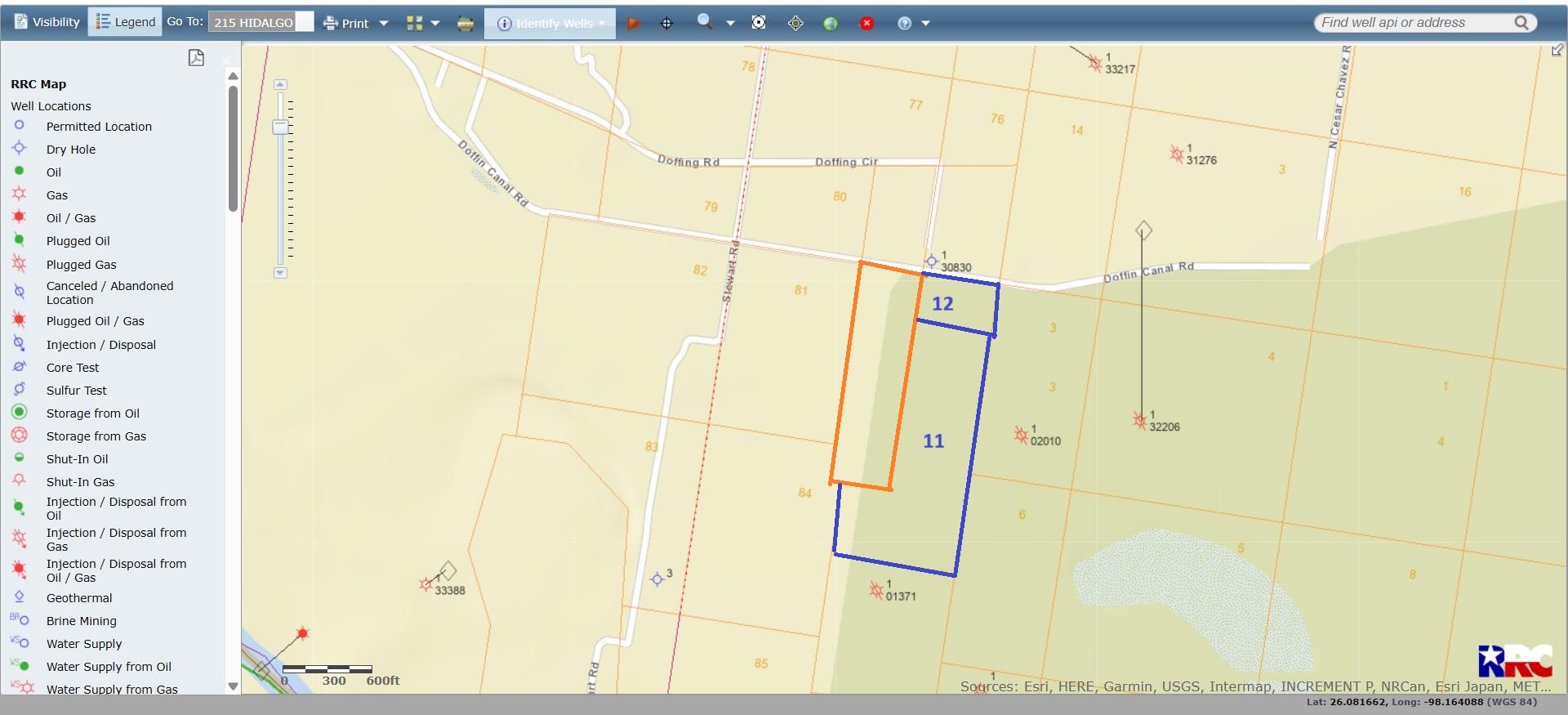This screenshot has height=715, width=1568.
Task: Click the Print button
Action: (x=346, y=23)
